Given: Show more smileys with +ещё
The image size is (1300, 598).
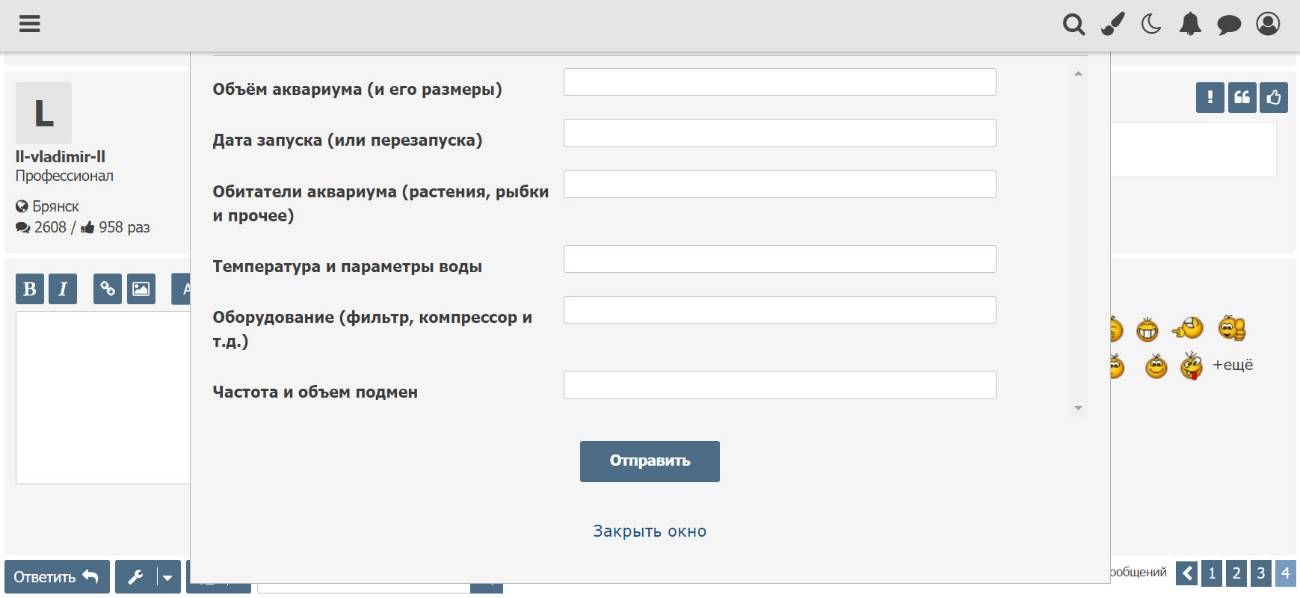Looking at the screenshot, I should tap(1232, 365).
